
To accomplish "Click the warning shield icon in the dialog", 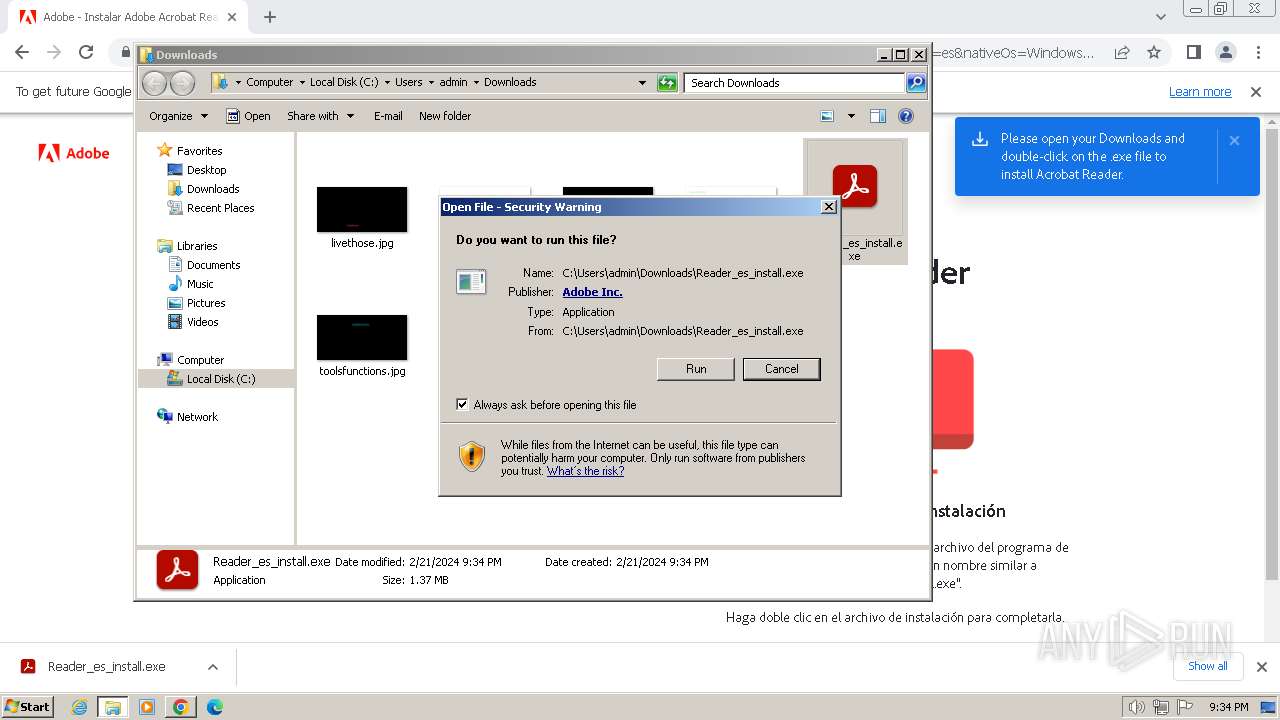I will pos(472,457).
